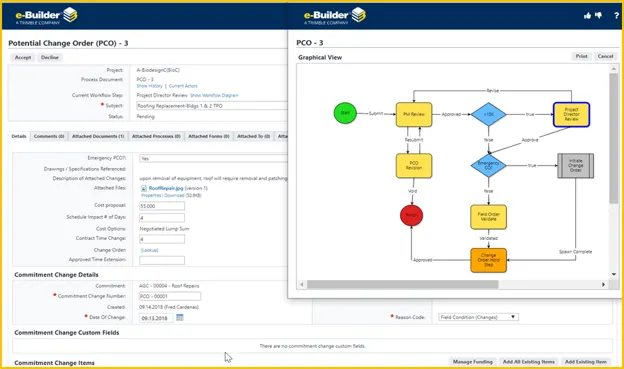Select the green Start node in the diagram
Screen dimensions: 624x369
pos(345,113)
